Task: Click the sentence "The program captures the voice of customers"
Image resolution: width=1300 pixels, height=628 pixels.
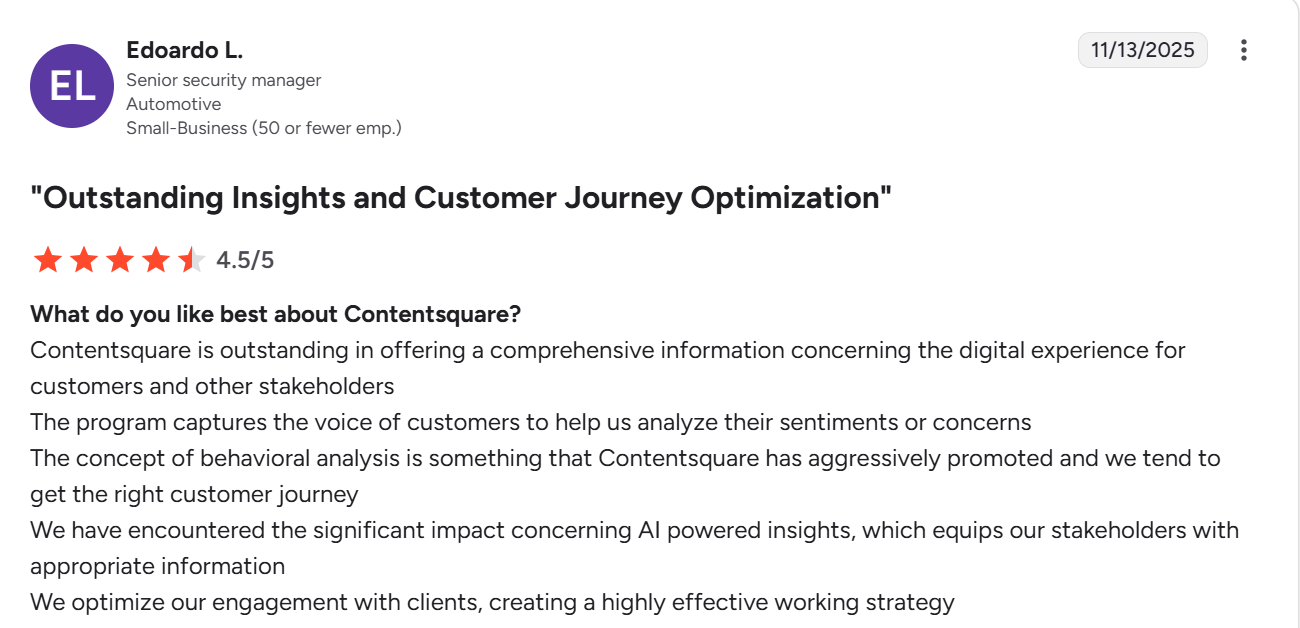Action: (x=530, y=422)
